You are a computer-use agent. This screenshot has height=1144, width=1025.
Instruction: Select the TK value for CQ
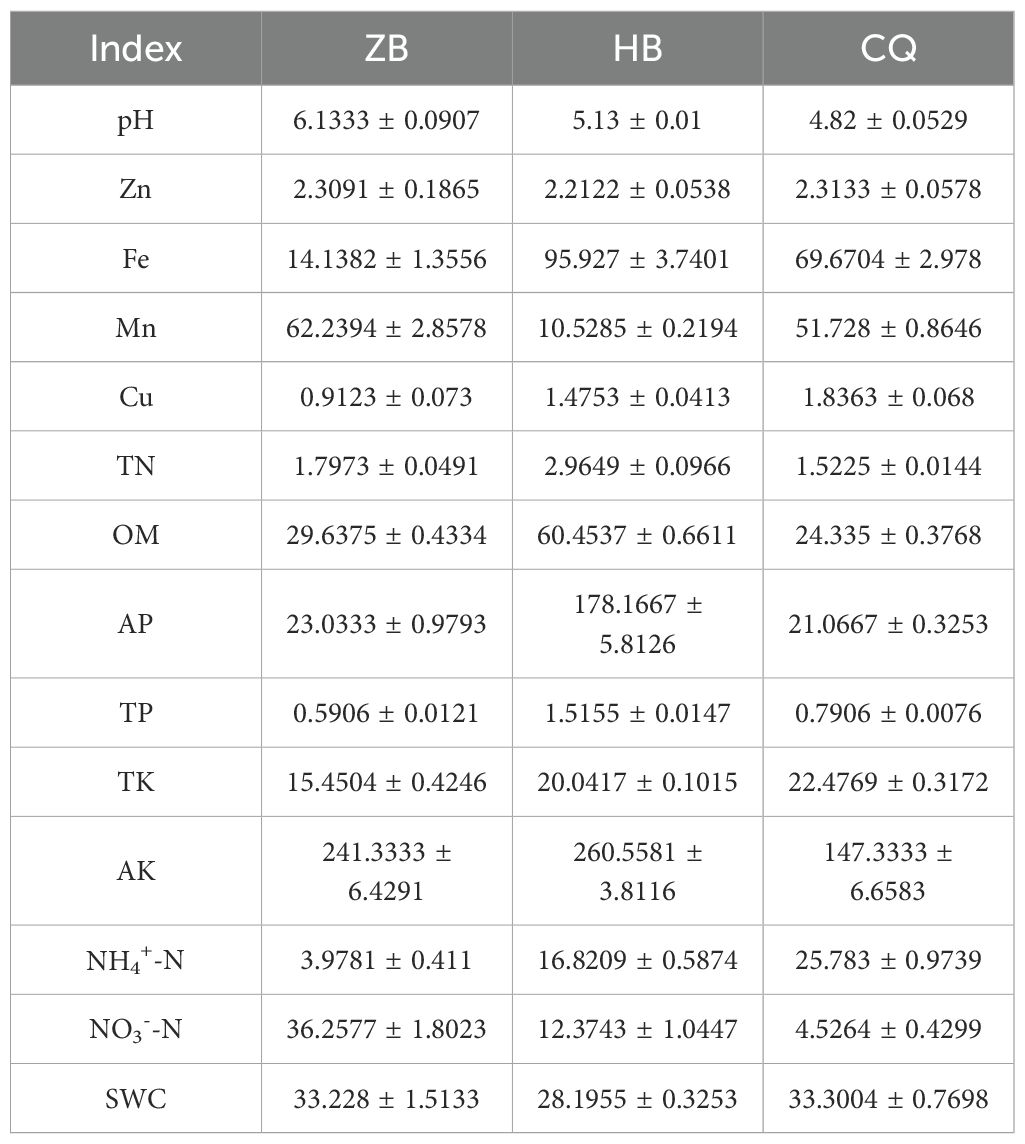tap(888, 782)
